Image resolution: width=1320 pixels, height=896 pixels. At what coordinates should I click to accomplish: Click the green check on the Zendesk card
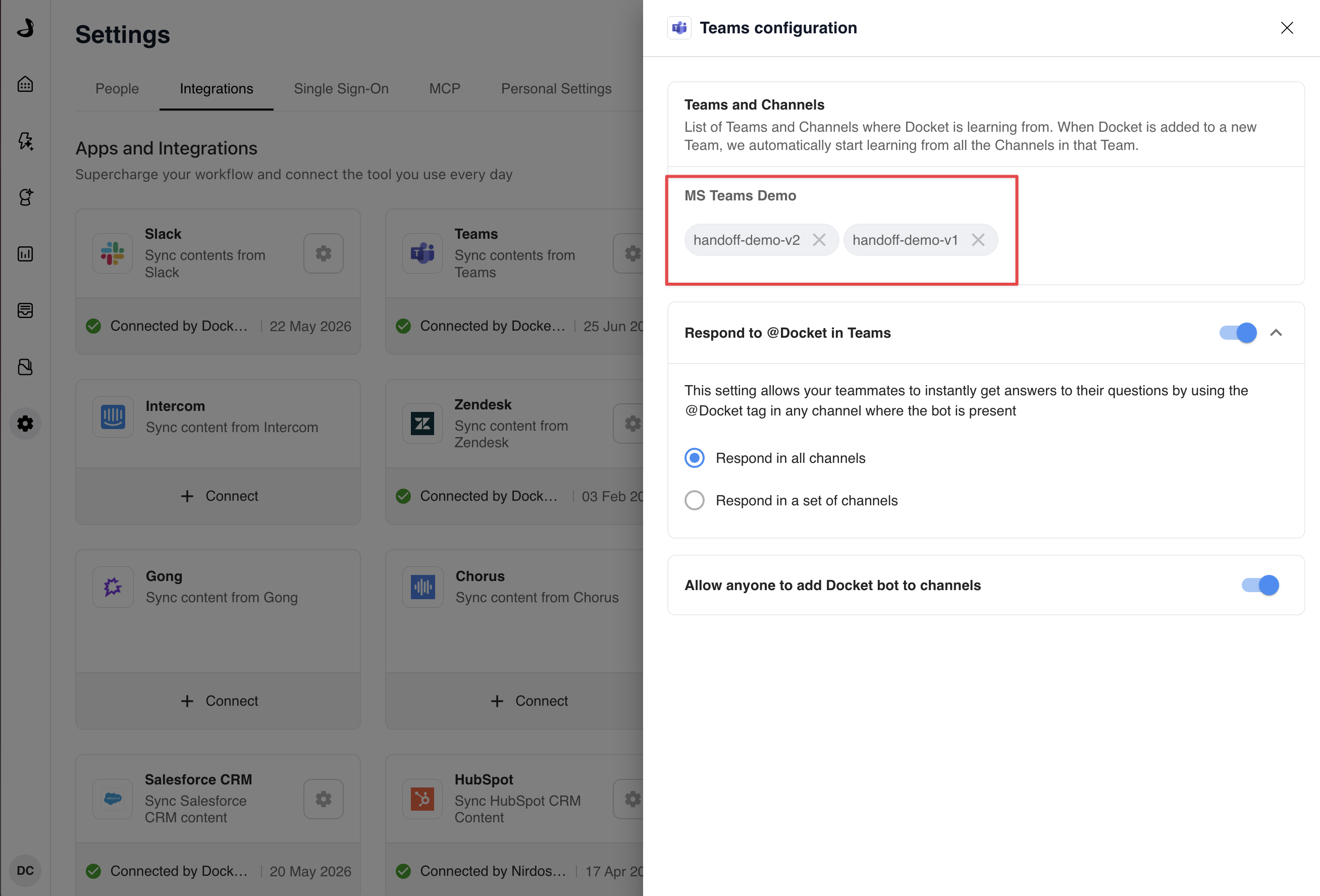point(403,496)
